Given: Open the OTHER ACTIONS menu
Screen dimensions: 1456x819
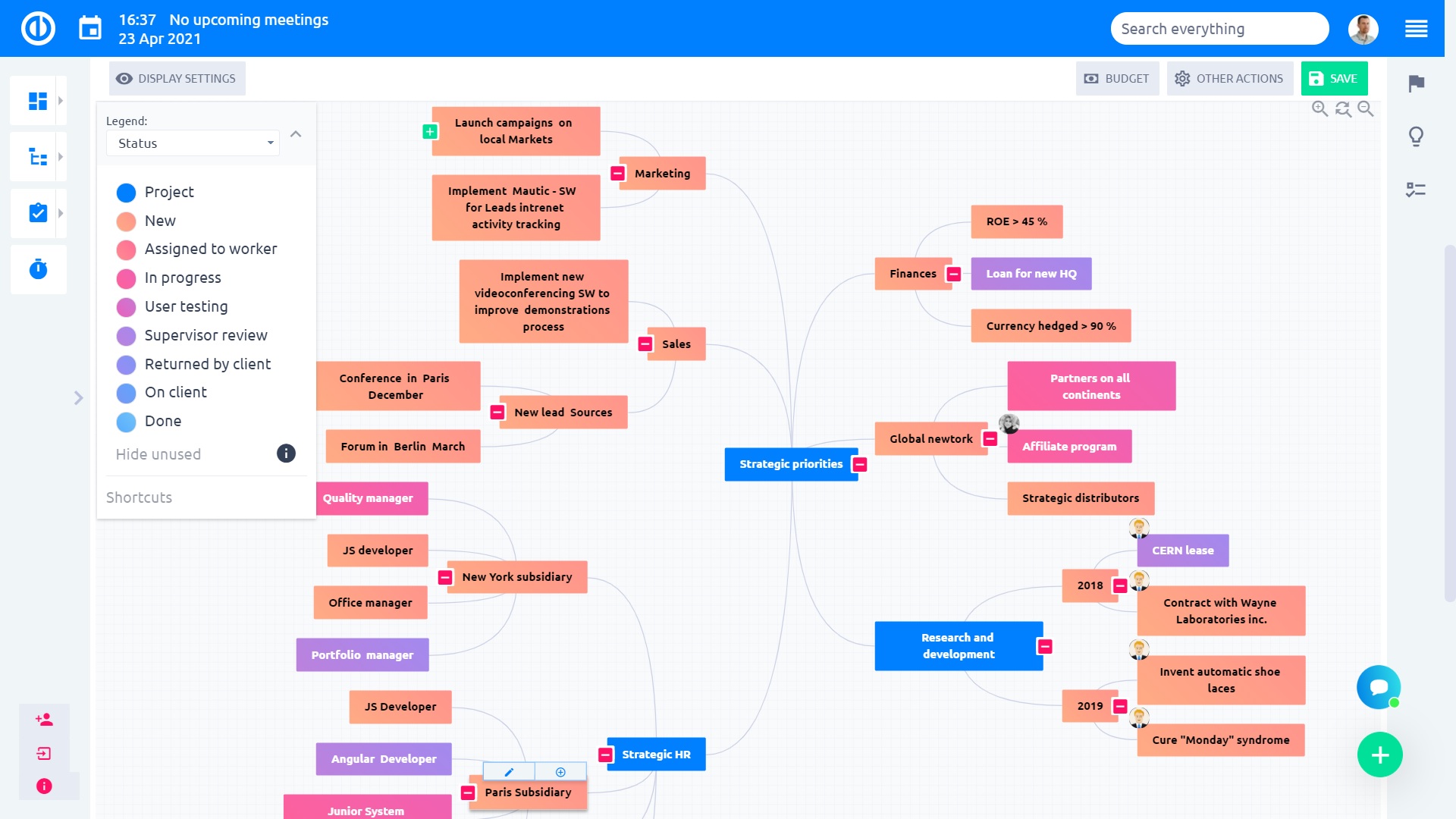Looking at the screenshot, I should pyautogui.click(x=1229, y=78).
